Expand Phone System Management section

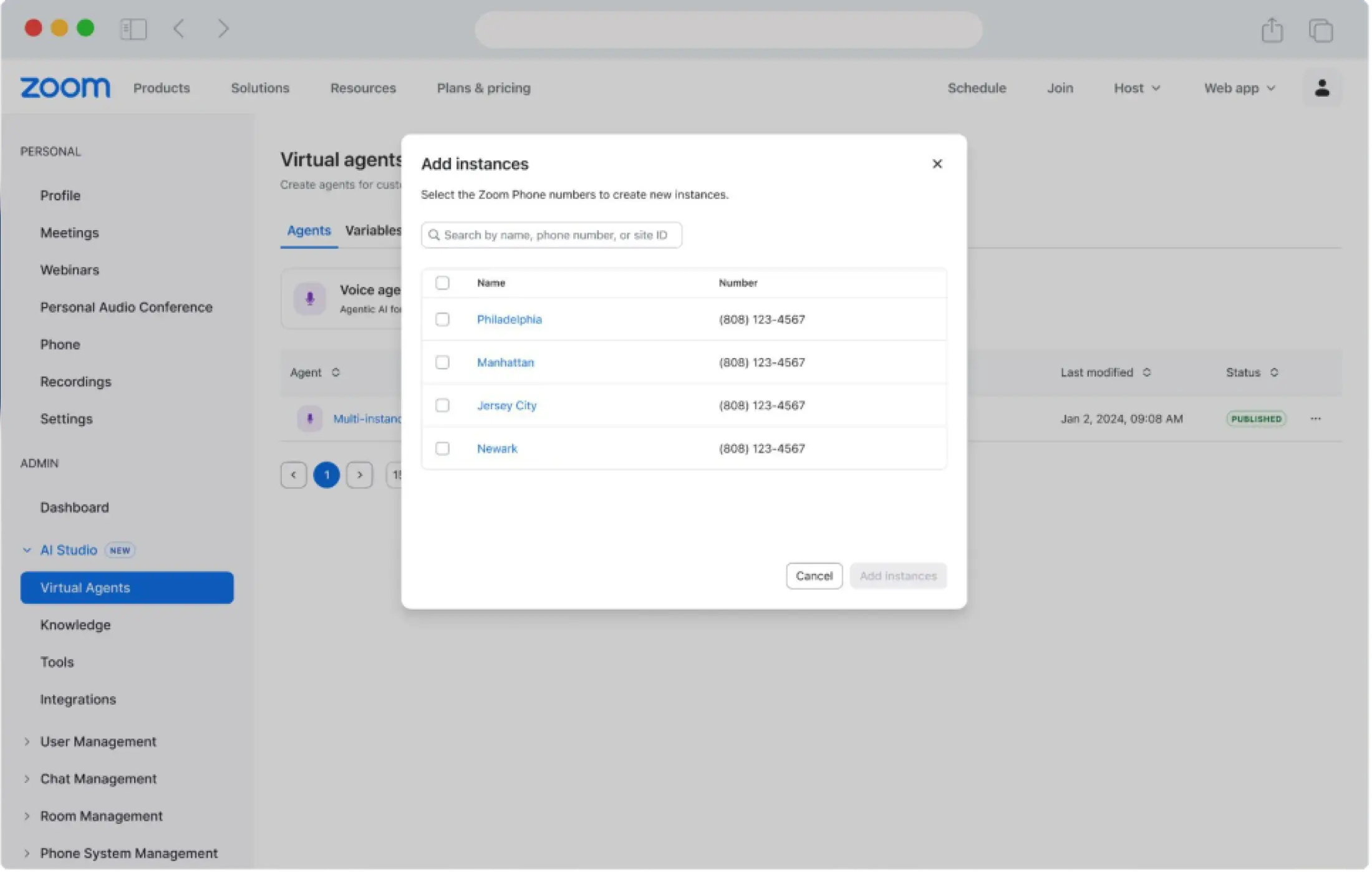coord(27,853)
